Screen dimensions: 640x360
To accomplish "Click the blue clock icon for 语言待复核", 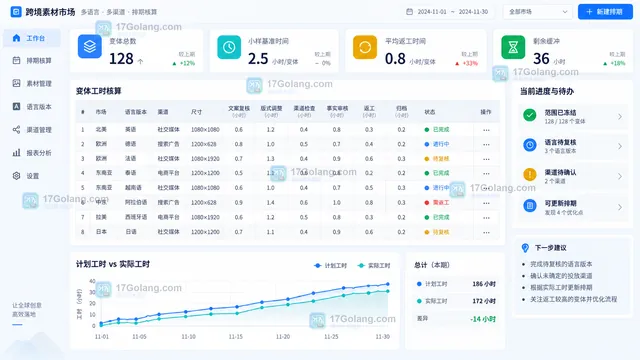I will [530, 145].
